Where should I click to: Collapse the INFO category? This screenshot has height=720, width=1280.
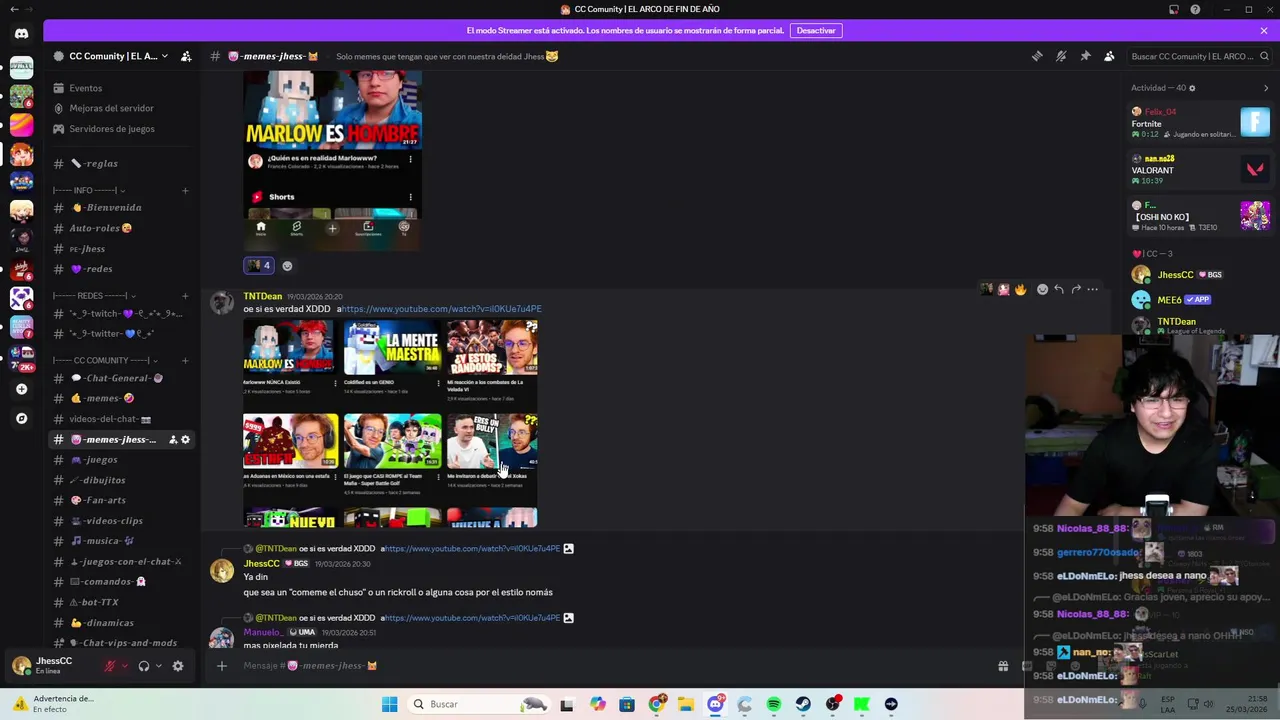point(88,190)
